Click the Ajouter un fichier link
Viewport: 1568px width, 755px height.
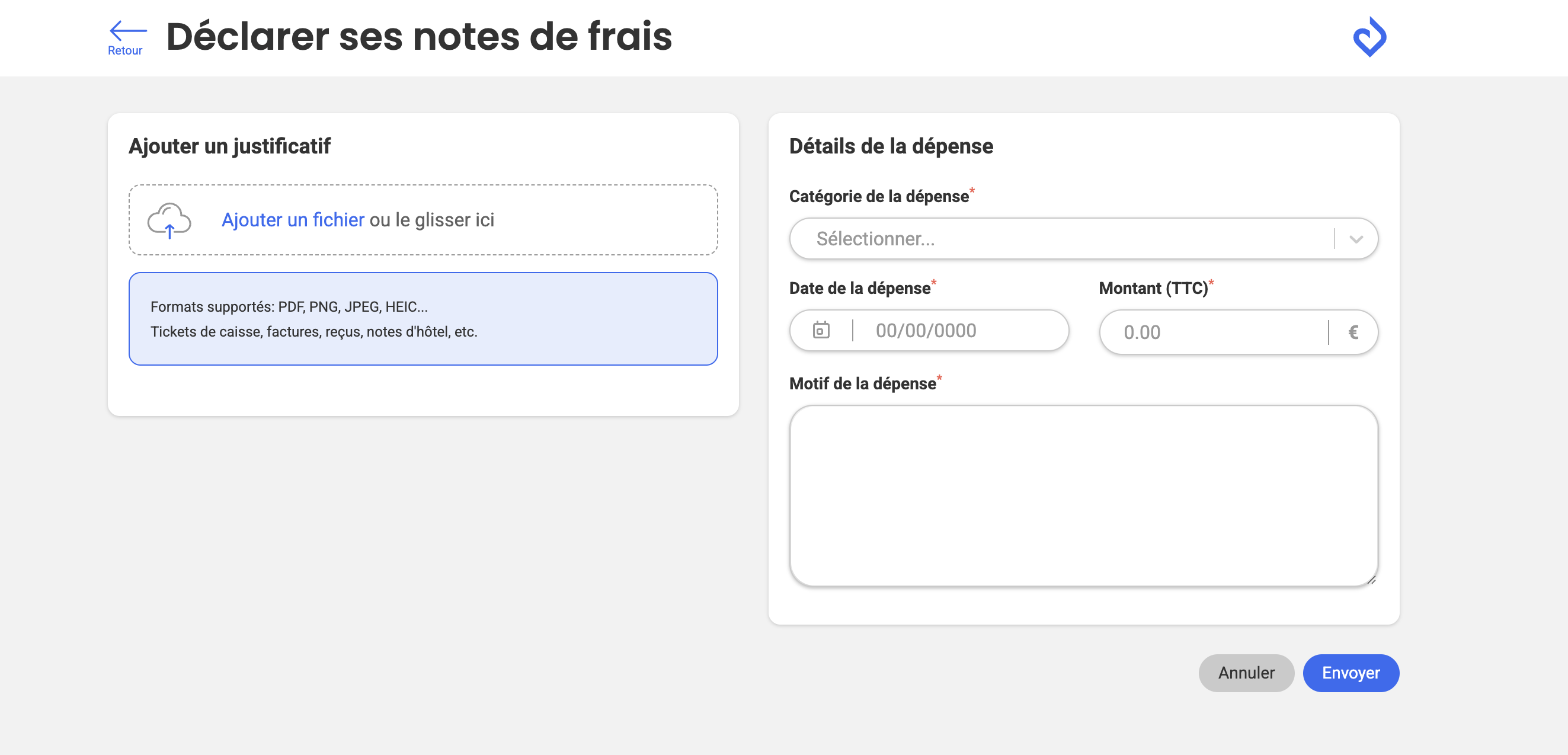293,220
